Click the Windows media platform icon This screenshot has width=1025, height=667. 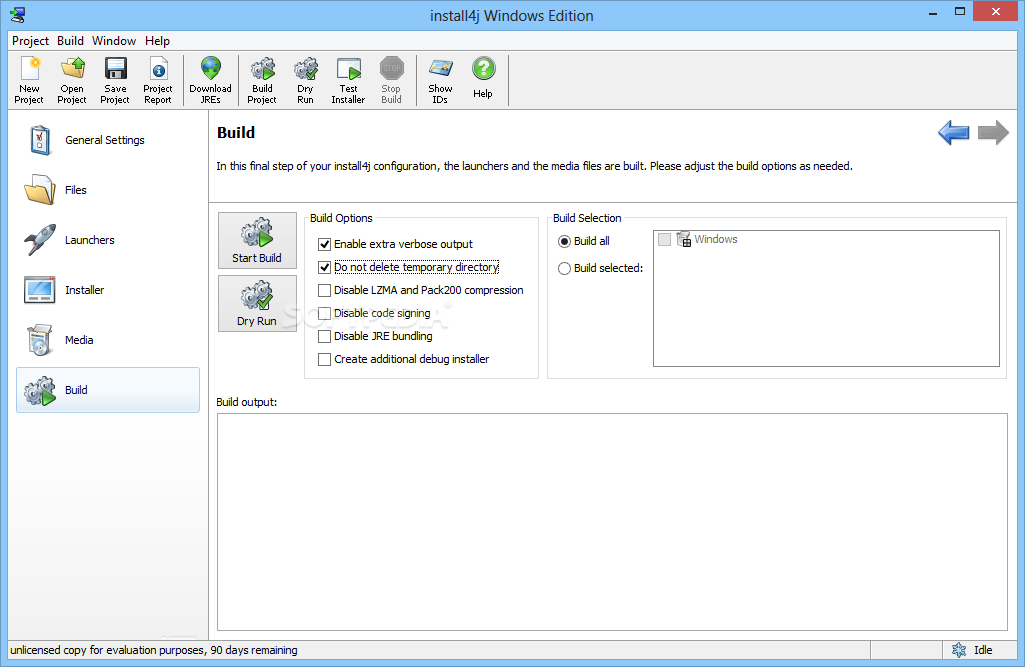click(x=684, y=239)
